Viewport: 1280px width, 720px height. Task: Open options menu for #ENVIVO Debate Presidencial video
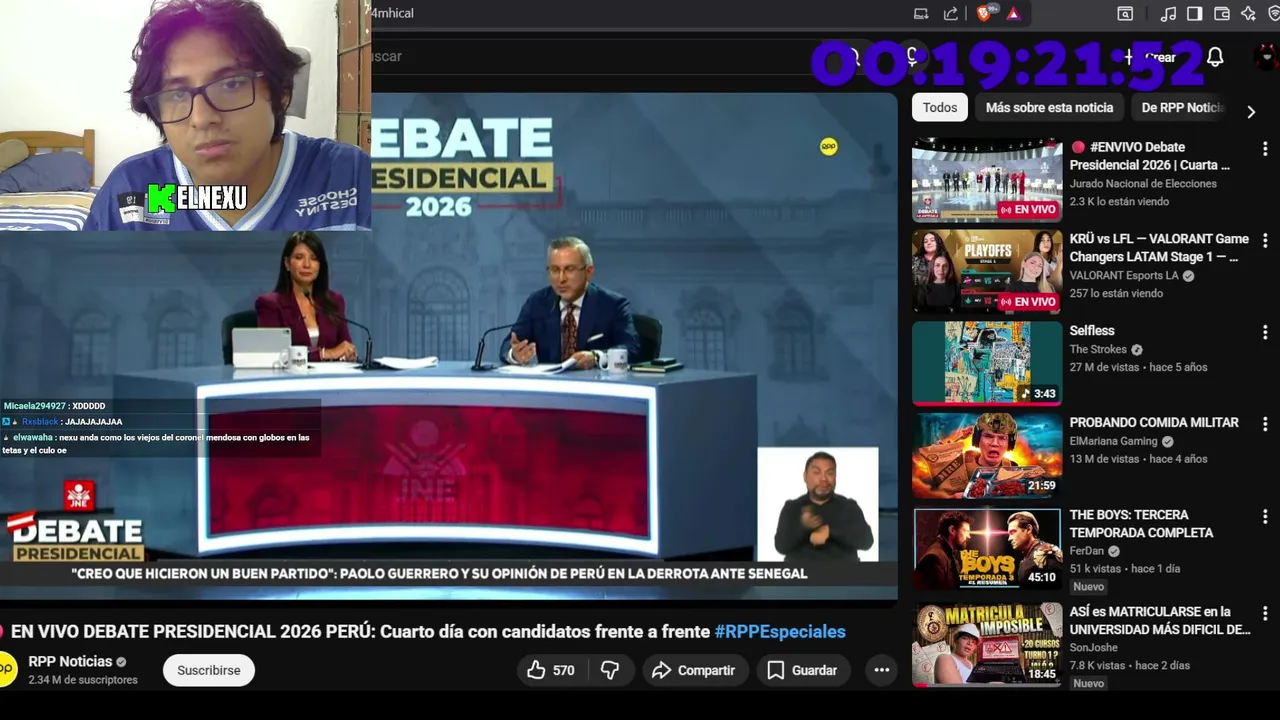point(1265,148)
